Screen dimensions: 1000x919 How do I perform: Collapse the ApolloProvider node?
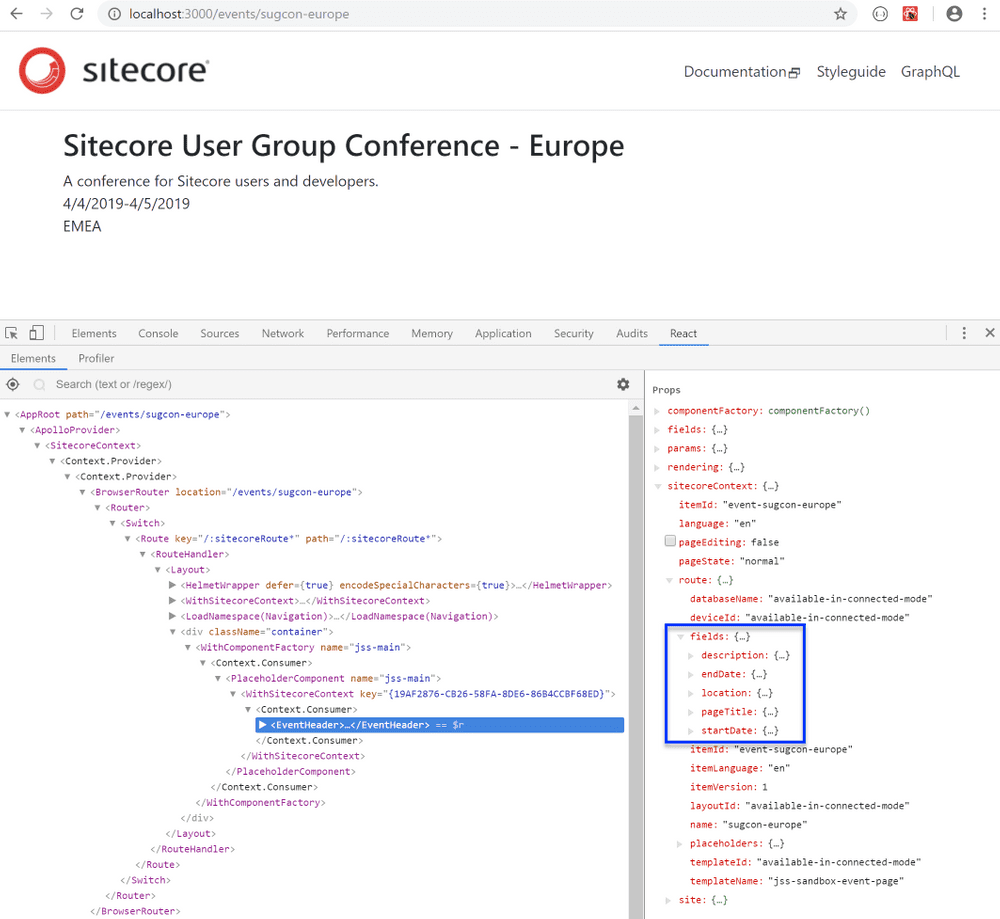click(x=22, y=430)
